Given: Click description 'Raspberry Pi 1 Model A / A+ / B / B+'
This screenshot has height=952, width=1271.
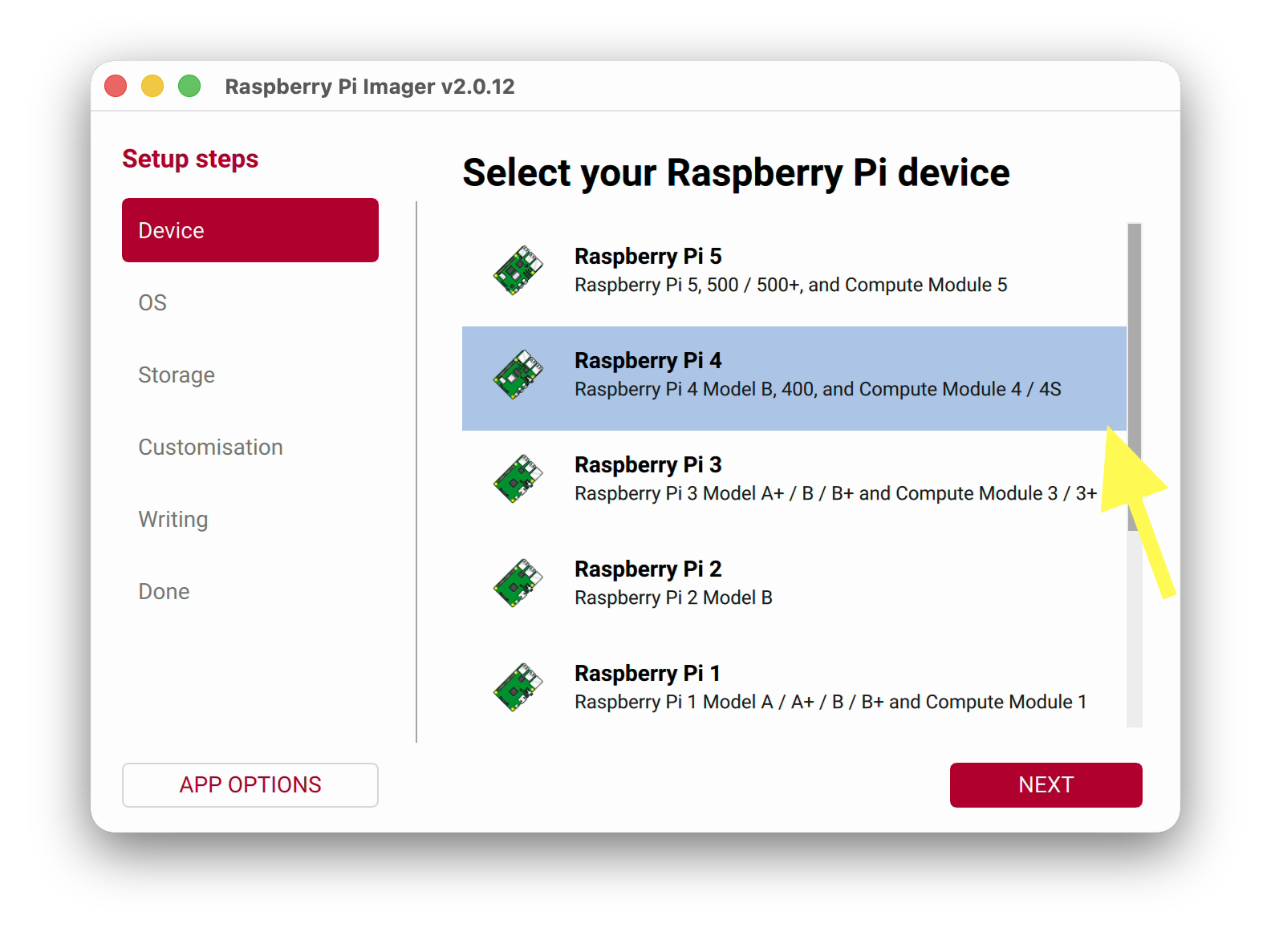Looking at the screenshot, I should (729, 702).
